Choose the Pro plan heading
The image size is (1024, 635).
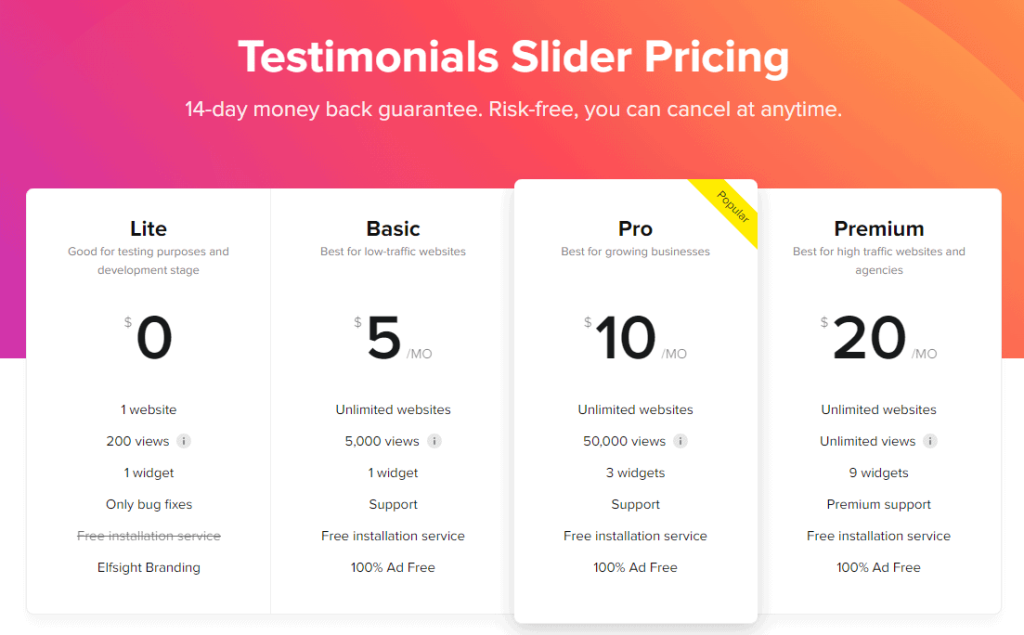click(x=635, y=229)
